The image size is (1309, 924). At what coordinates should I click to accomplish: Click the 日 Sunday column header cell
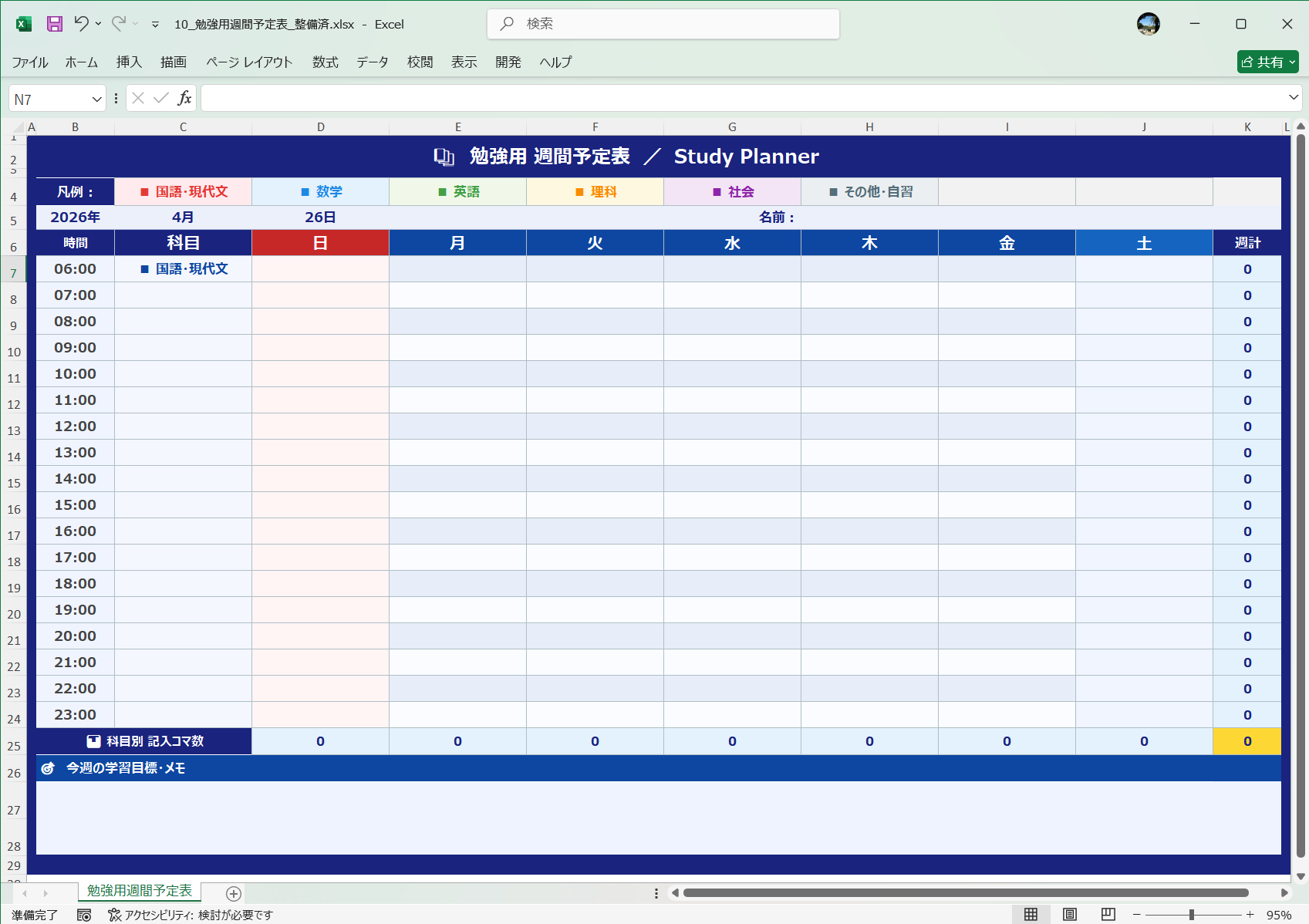(x=321, y=243)
